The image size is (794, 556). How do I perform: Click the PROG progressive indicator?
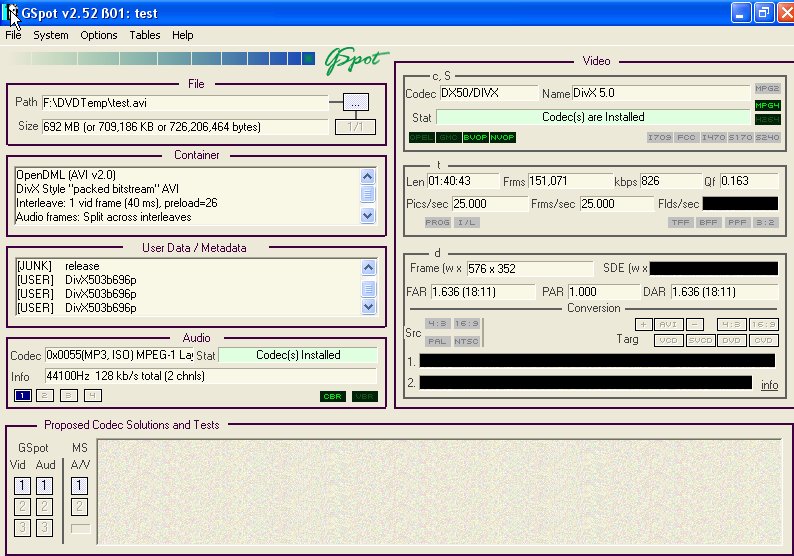click(x=438, y=222)
